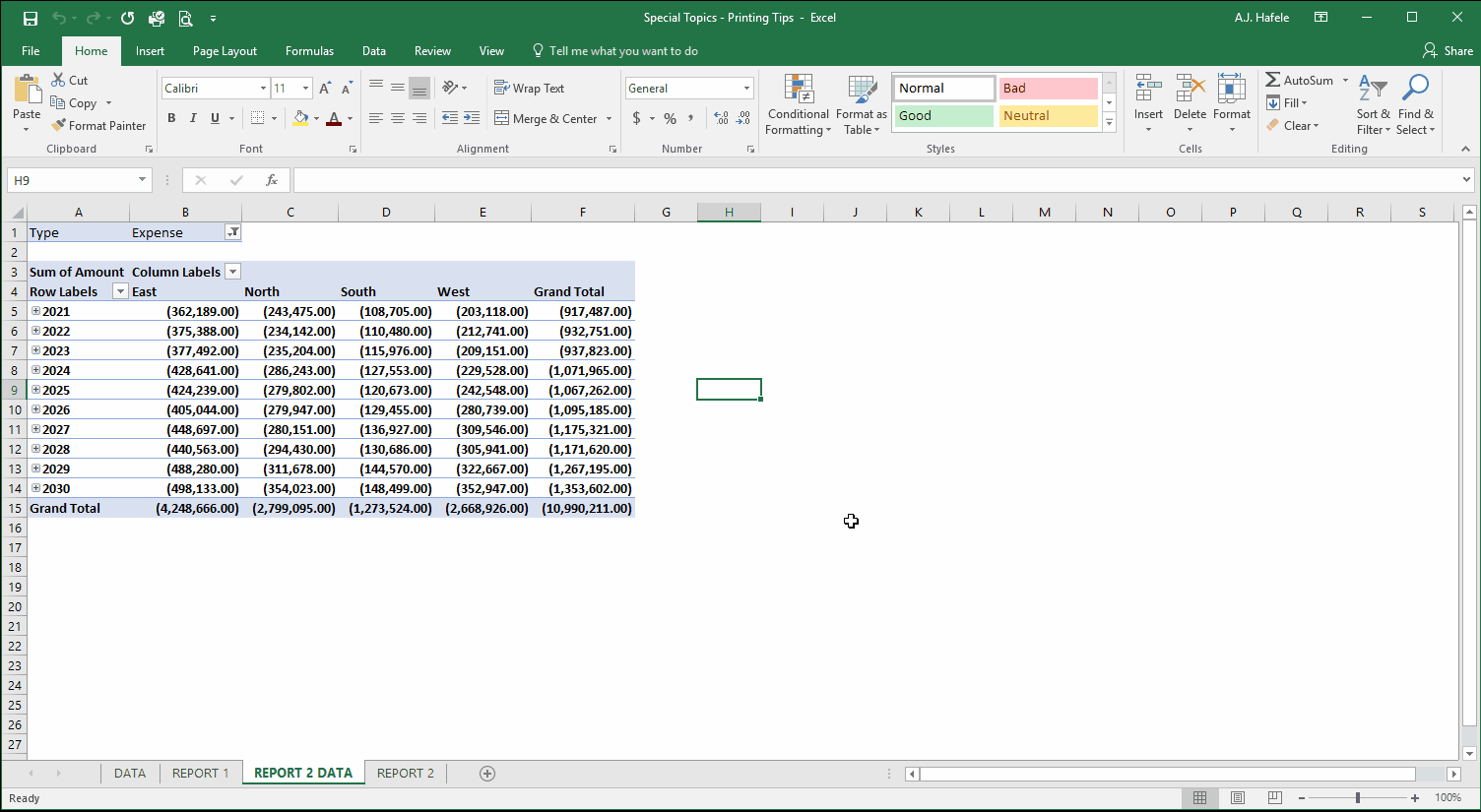Click the Undo arrow in Quick Access Toolbar
Screen dimensions: 1481x812
[x=59, y=18]
